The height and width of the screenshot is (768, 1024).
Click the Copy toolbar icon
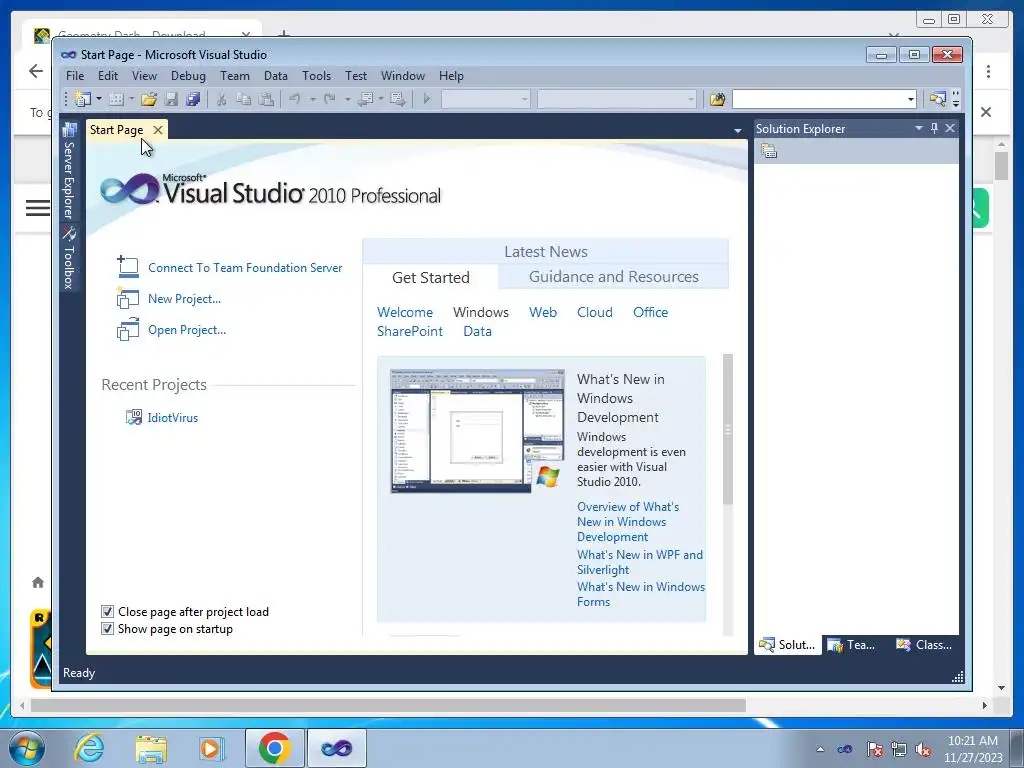click(x=244, y=99)
